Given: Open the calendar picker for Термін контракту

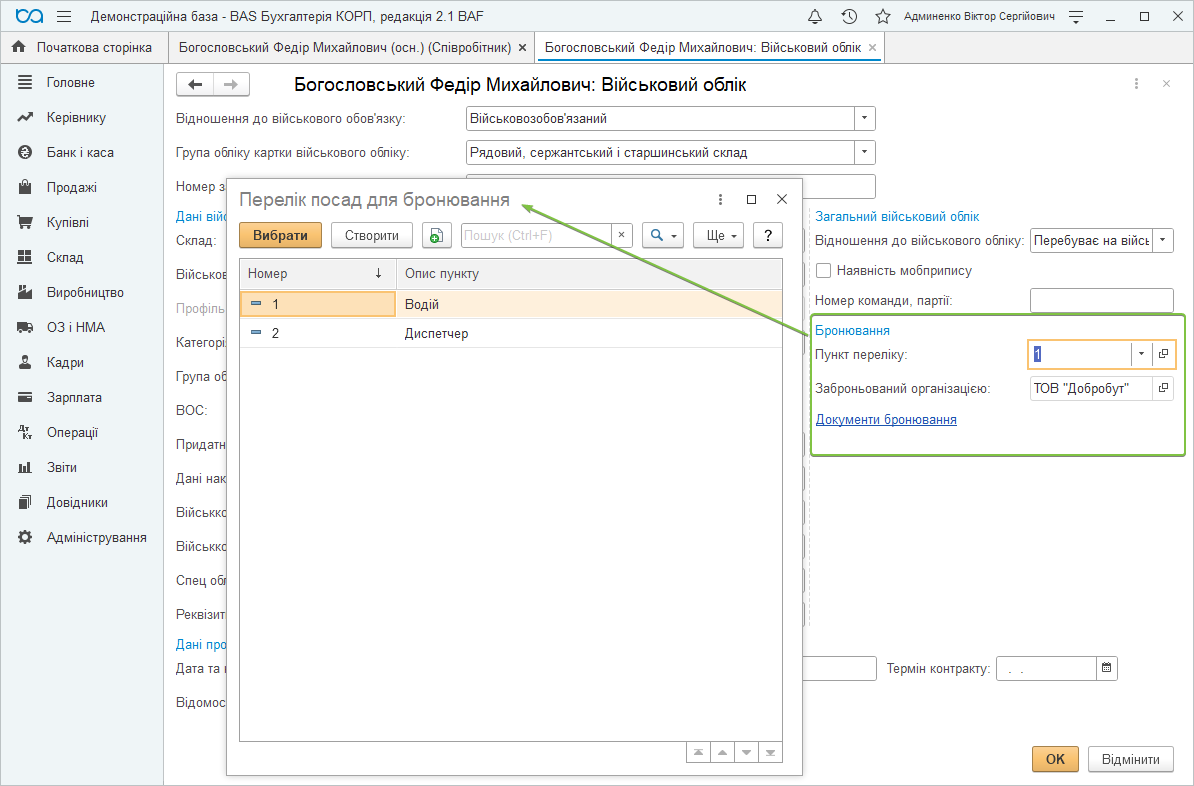Looking at the screenshot, I should point(1106,668).
